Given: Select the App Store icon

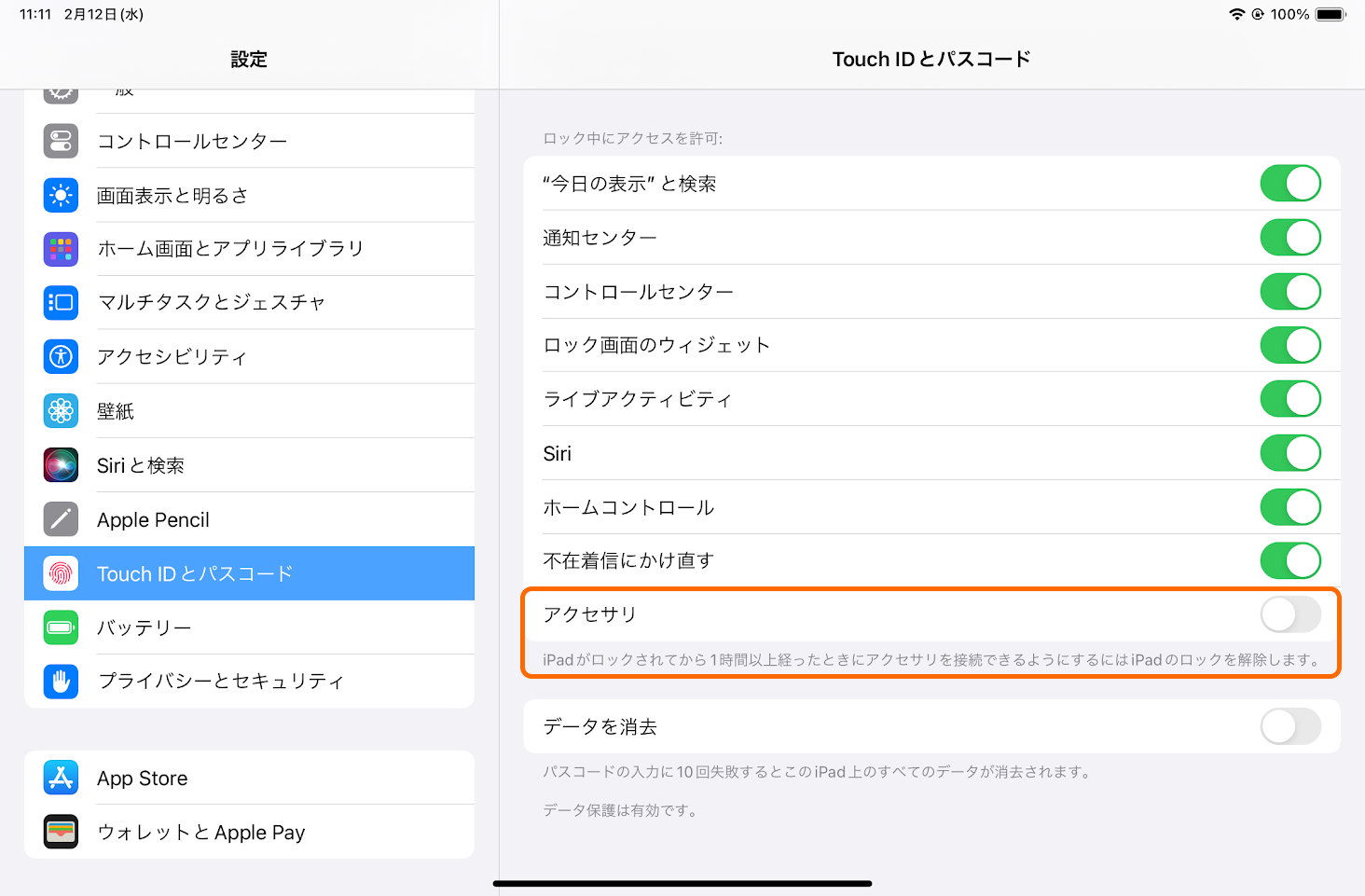Looking at the screenshot, I should coord(60,778).
